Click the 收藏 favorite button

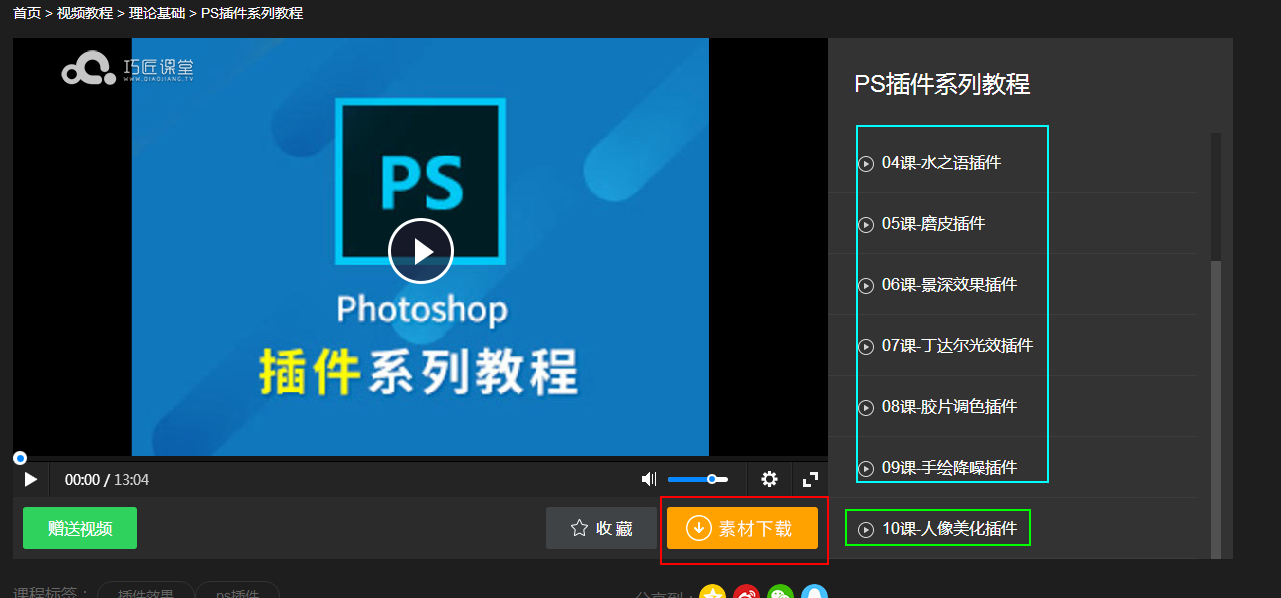tap(601, 528)
